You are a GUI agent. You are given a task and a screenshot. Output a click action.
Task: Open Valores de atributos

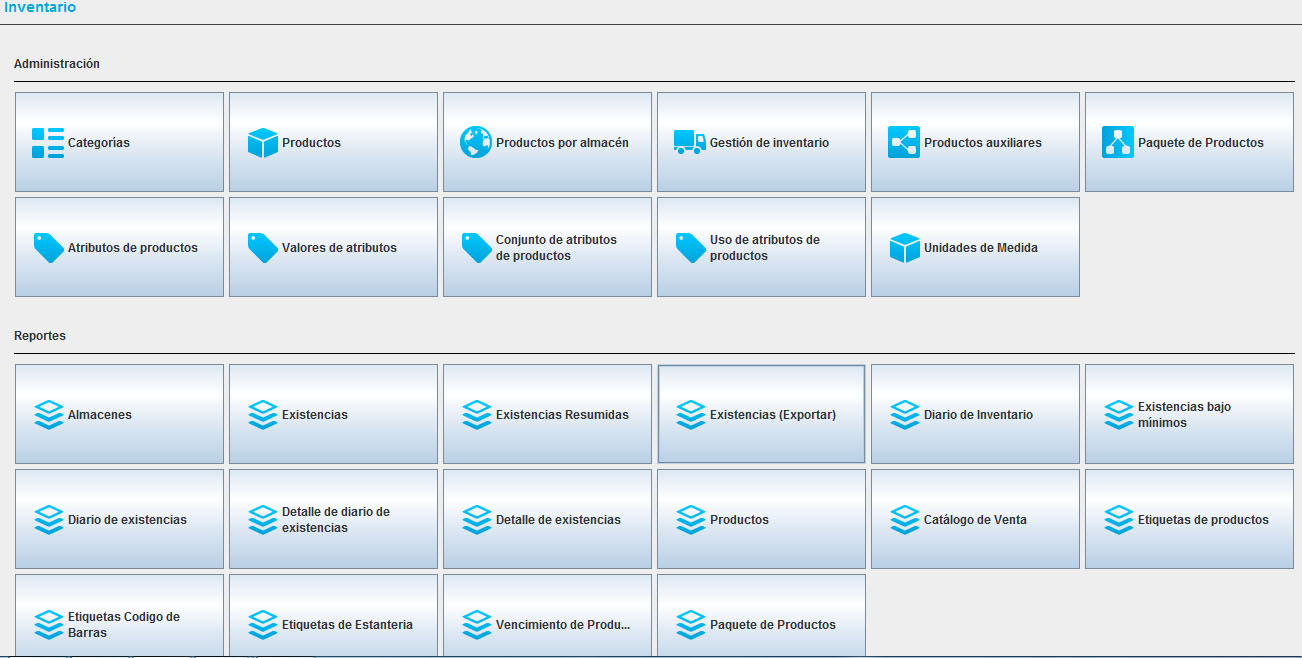[333, 247]
